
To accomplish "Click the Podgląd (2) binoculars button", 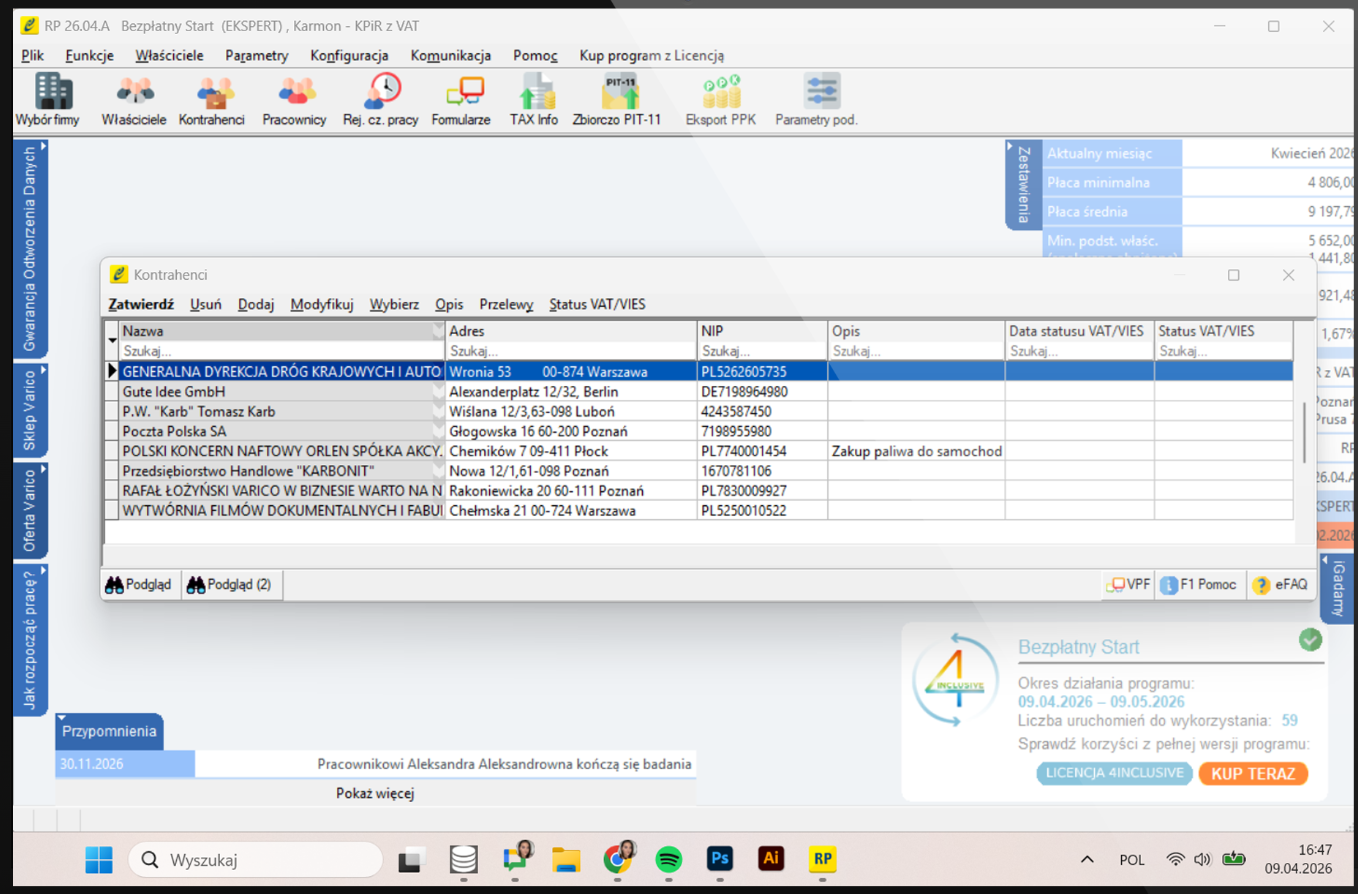I will tap(230, 585).
